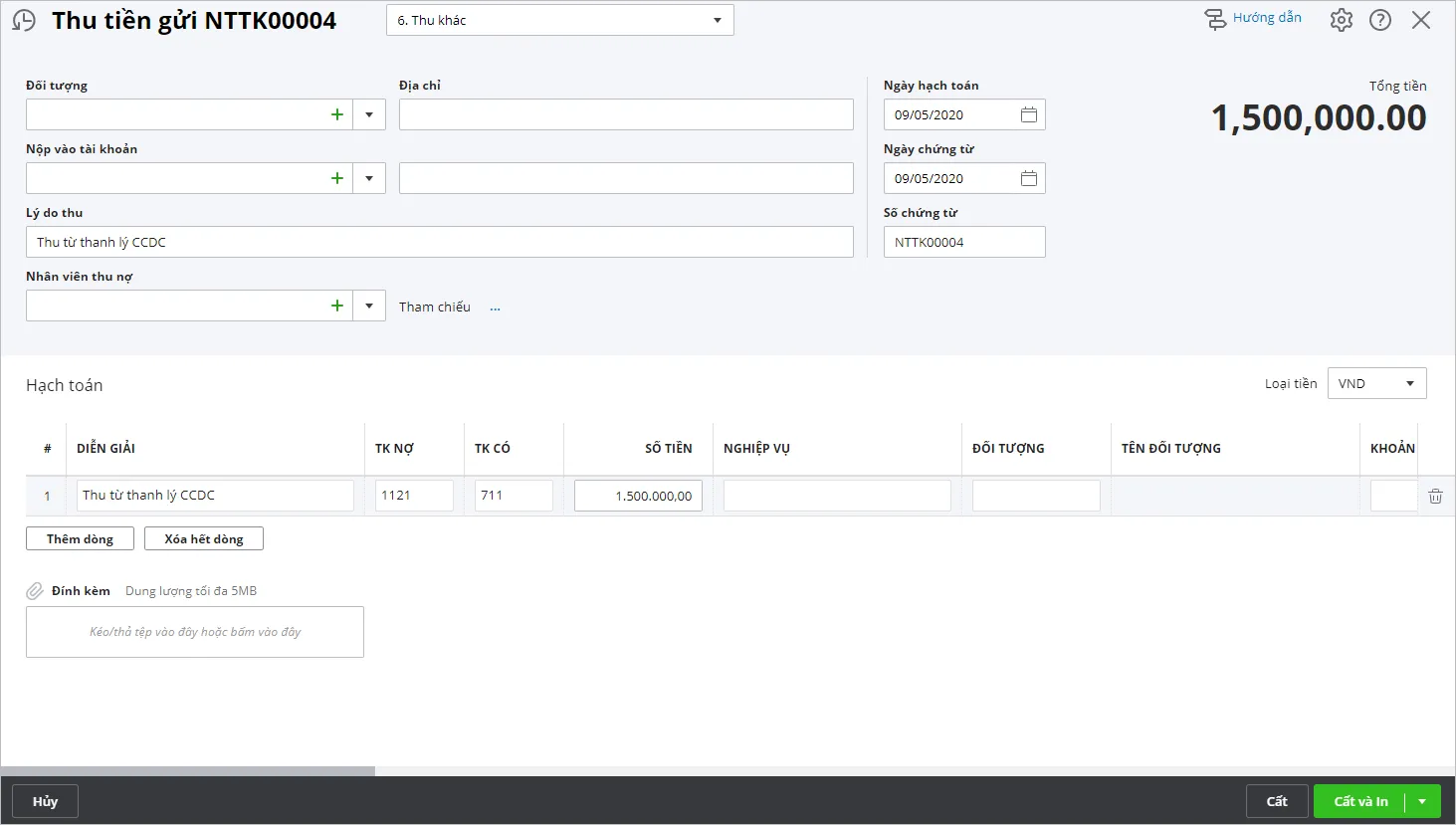Expand the Cất và In arrow options
1456x825 pixels.
tap(1422, 801)
